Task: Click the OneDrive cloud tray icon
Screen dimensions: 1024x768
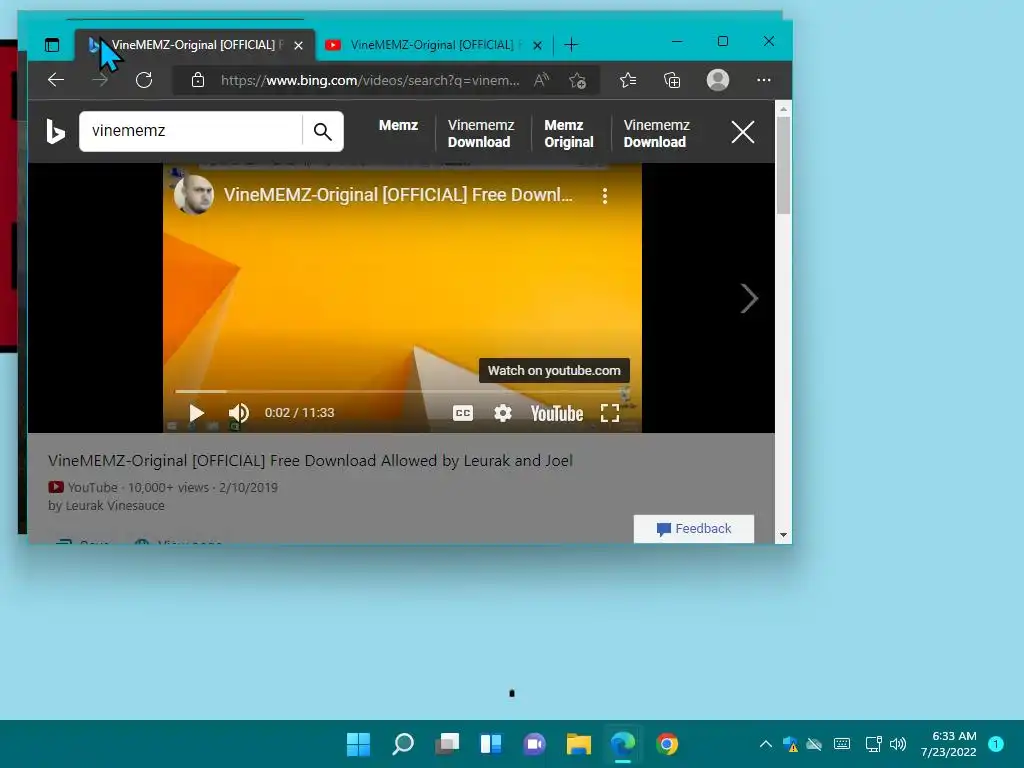Action: pyautogui.click(x=814, y=744)
